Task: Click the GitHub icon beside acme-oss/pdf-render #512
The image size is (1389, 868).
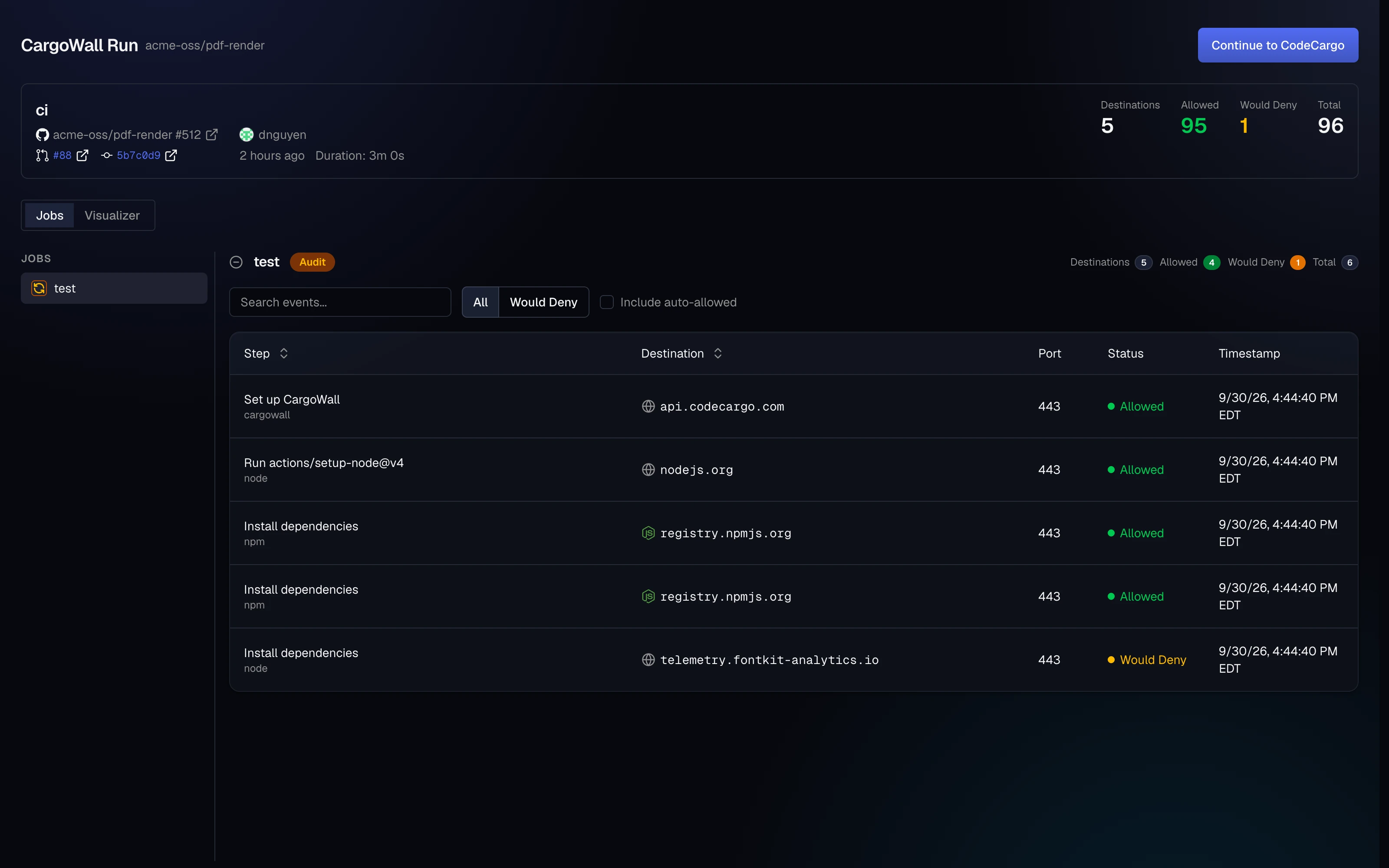Action: click(42, 135)
